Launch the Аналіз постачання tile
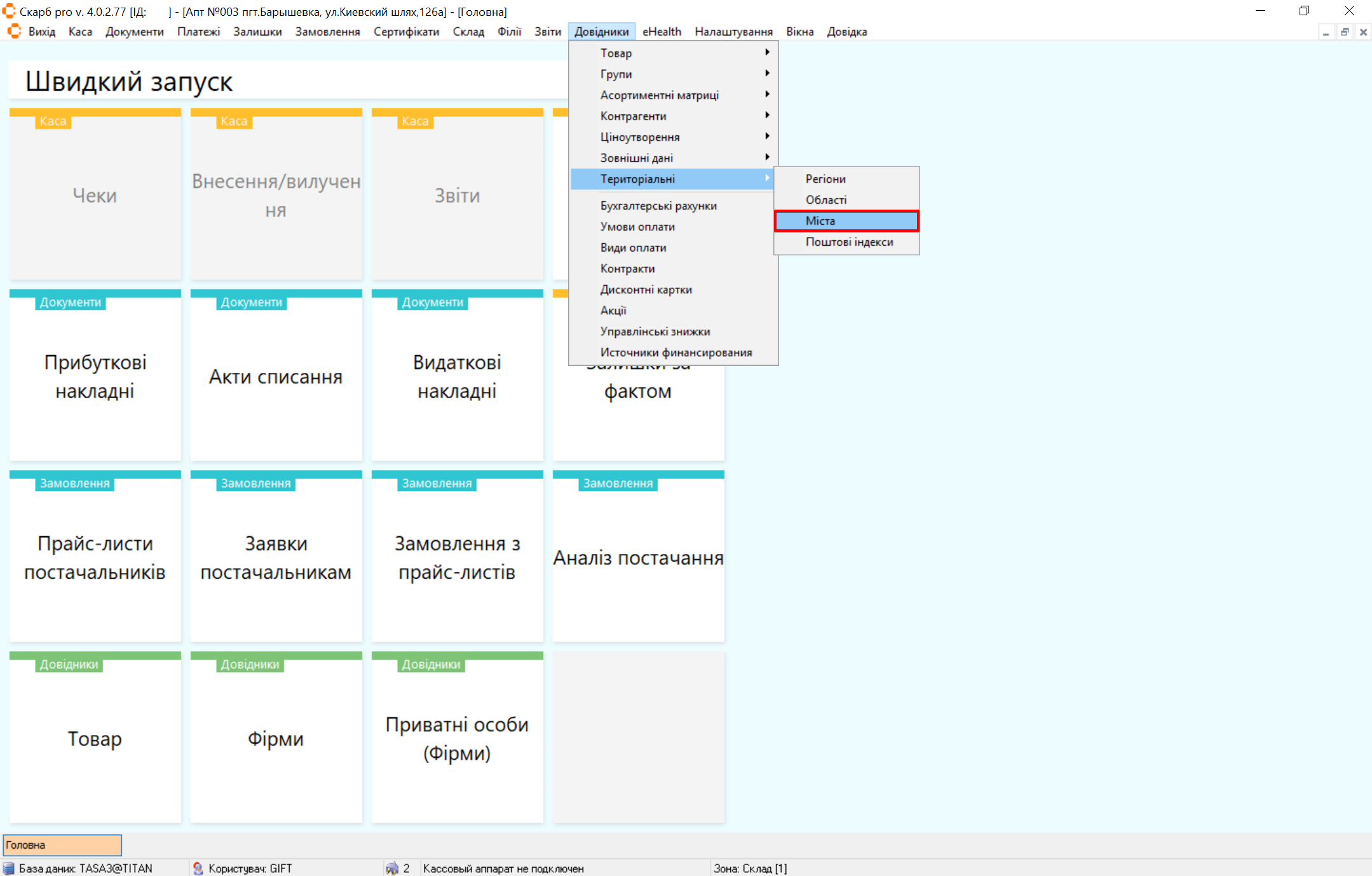 [x=638, y=557]
